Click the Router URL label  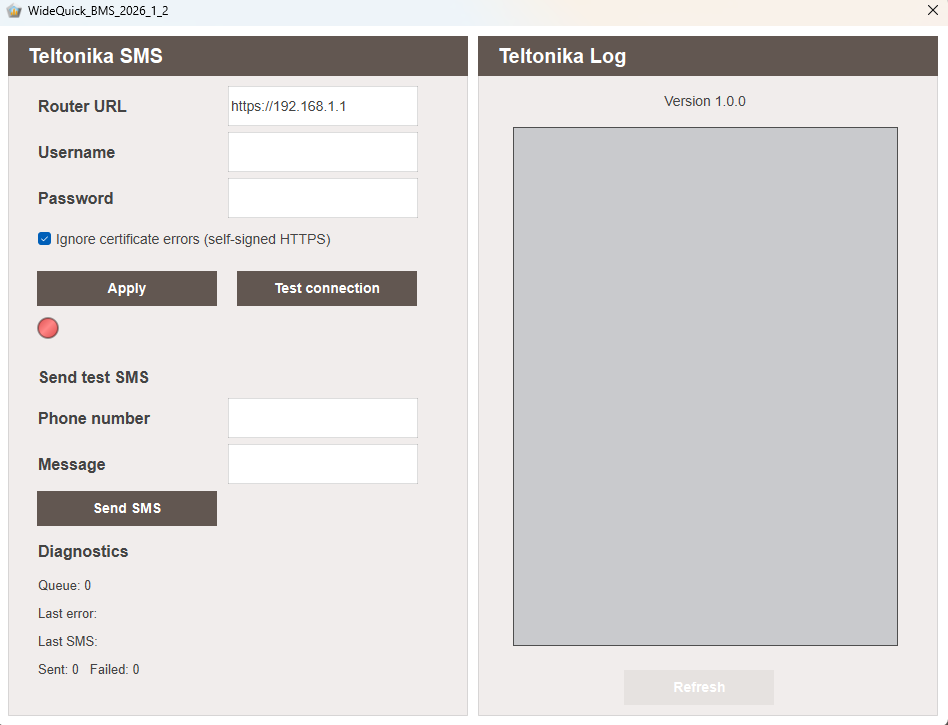click(82, 106)
